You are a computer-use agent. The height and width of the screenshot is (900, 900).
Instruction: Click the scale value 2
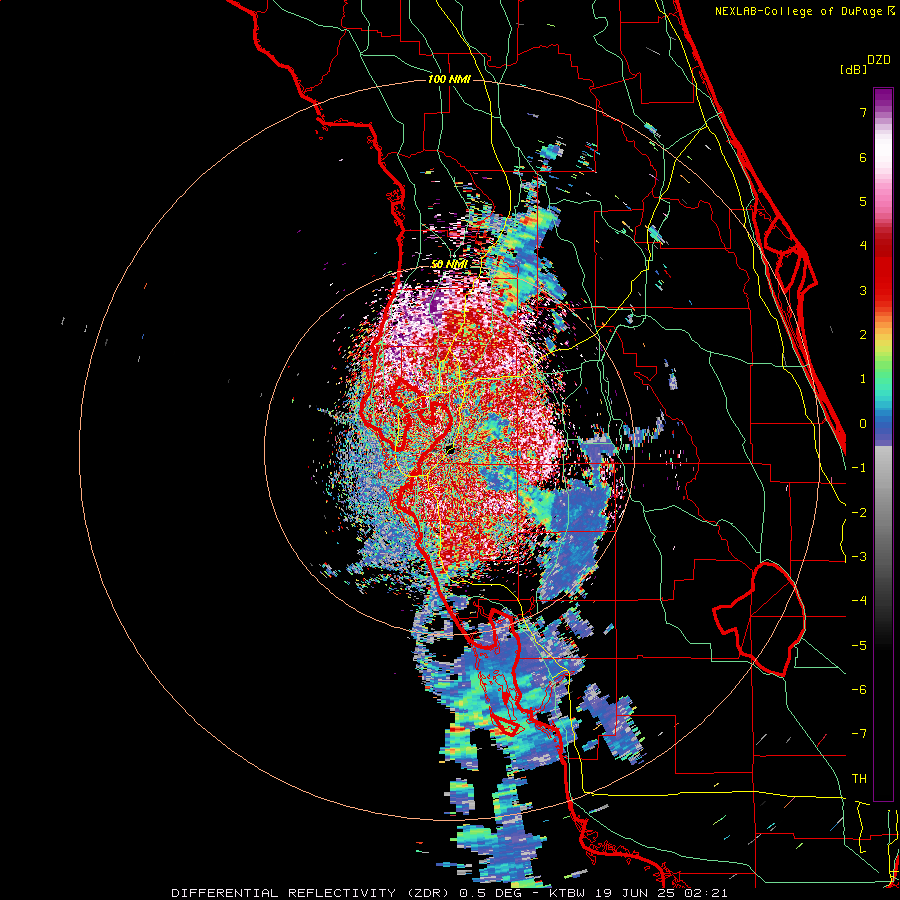pos(863,335)
